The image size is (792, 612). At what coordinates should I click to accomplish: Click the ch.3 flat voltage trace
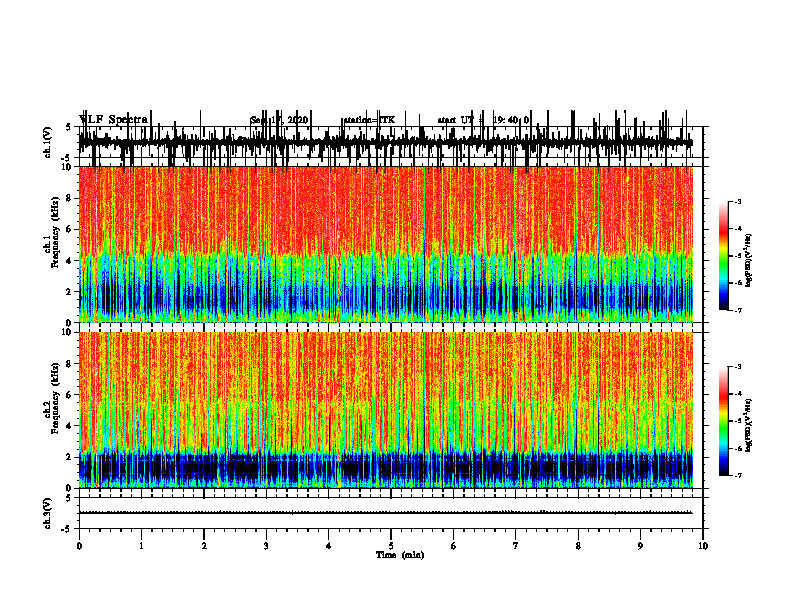tap(386, 513)
